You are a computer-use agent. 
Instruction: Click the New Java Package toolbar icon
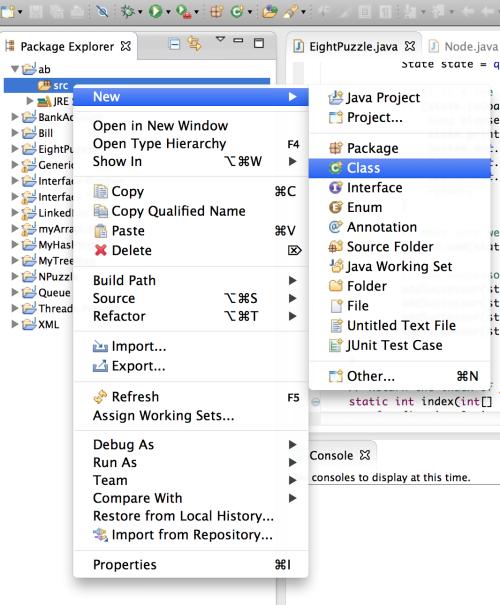click(216, 12)
